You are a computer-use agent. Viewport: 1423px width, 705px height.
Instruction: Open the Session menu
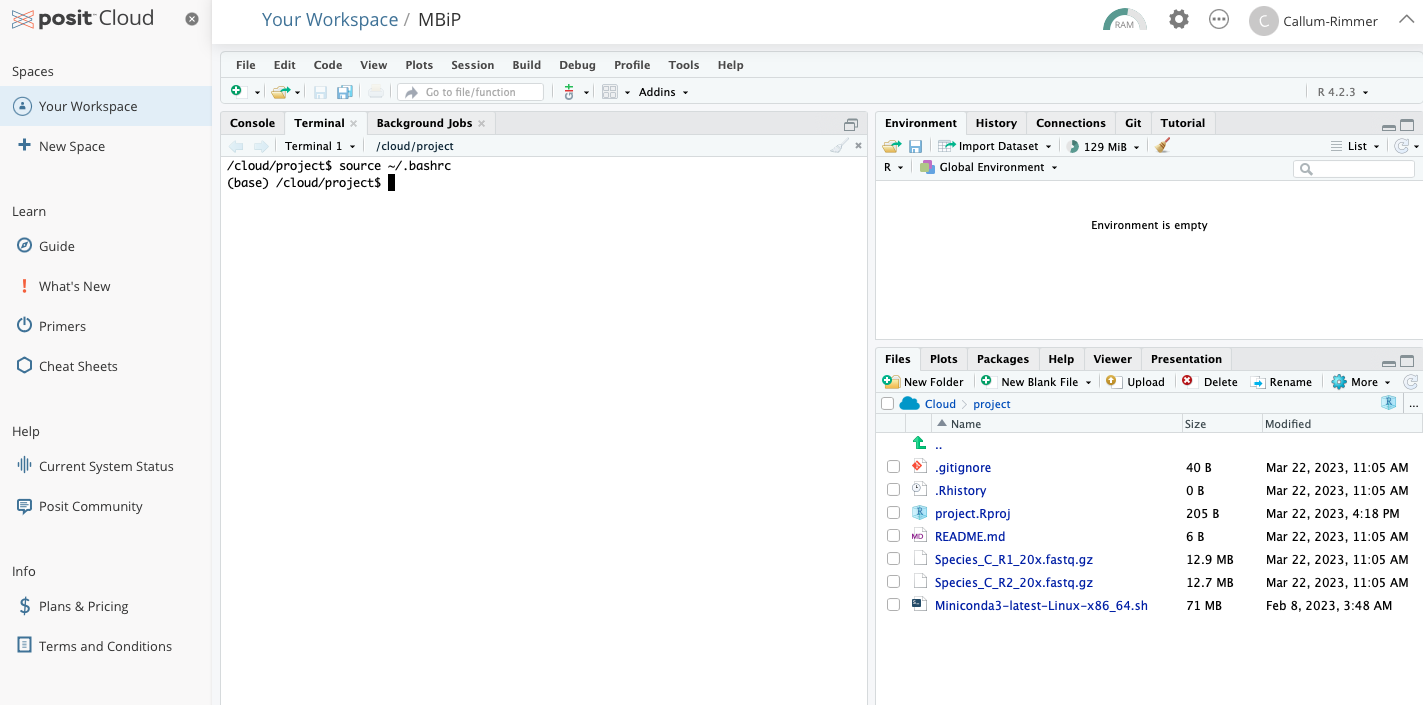coord(472,64)
